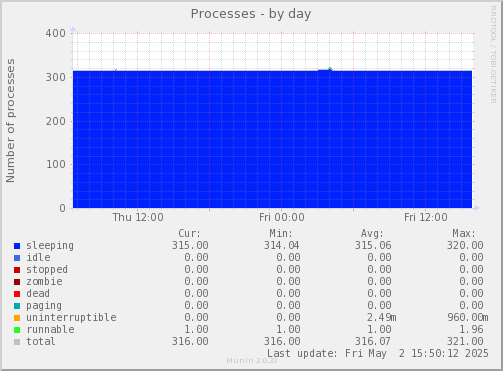Click uninterruptible max value 960.00m

[468, 317]
